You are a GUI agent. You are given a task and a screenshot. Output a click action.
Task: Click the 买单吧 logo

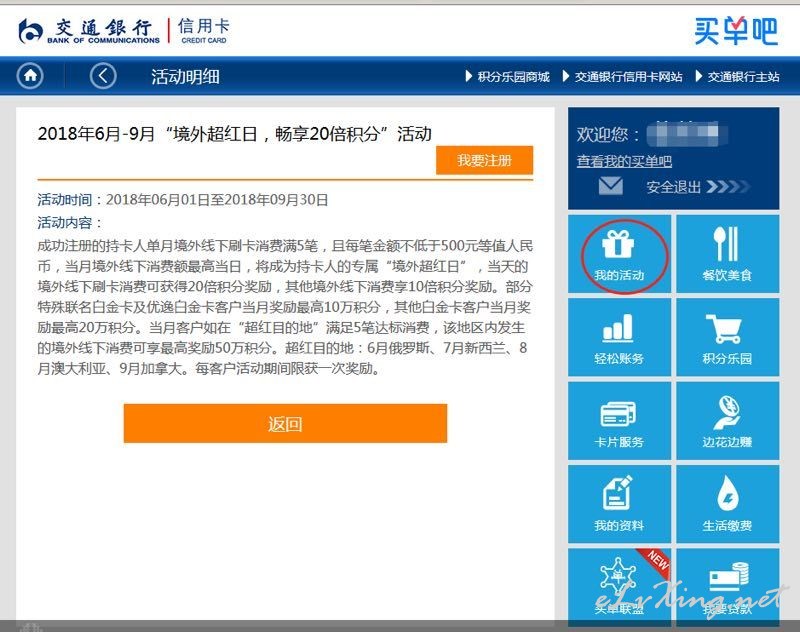click(x=736, y=31)
